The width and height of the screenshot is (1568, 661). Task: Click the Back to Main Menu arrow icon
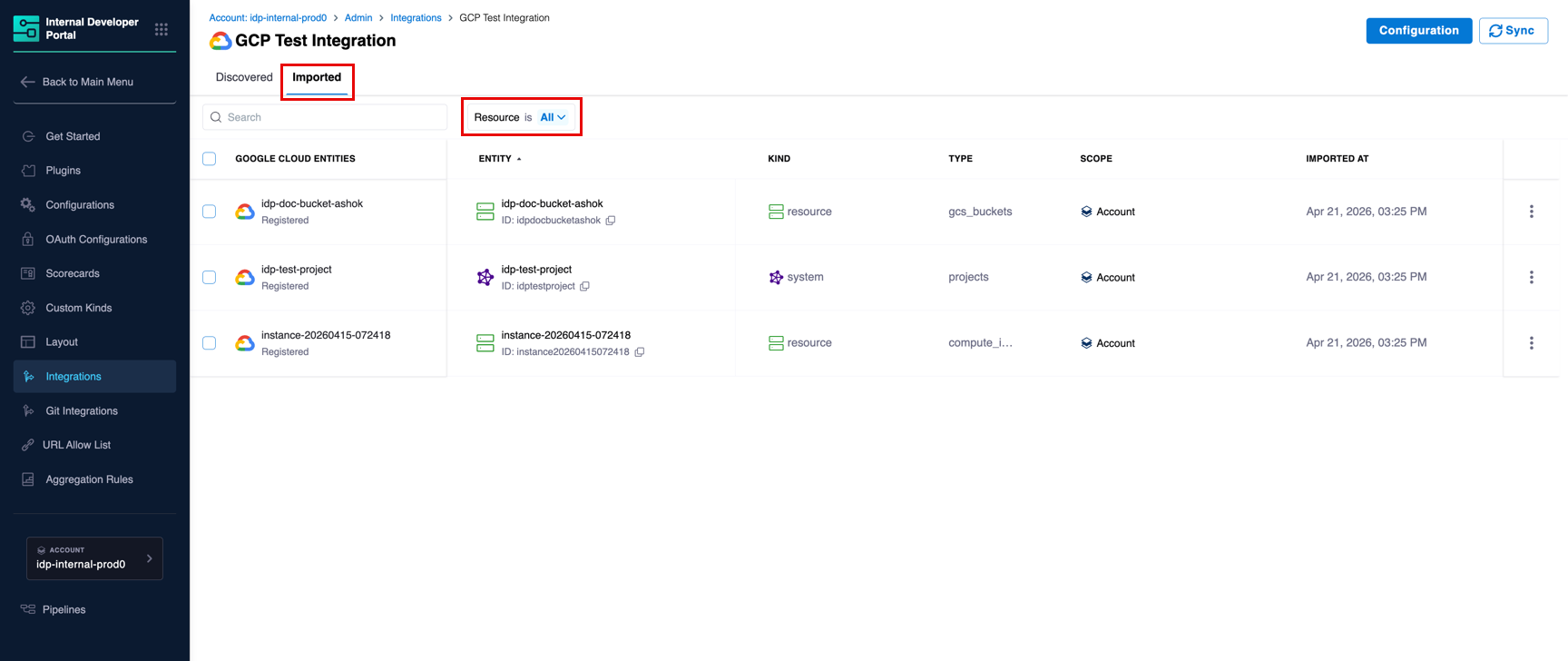click(x=27, y=82)
